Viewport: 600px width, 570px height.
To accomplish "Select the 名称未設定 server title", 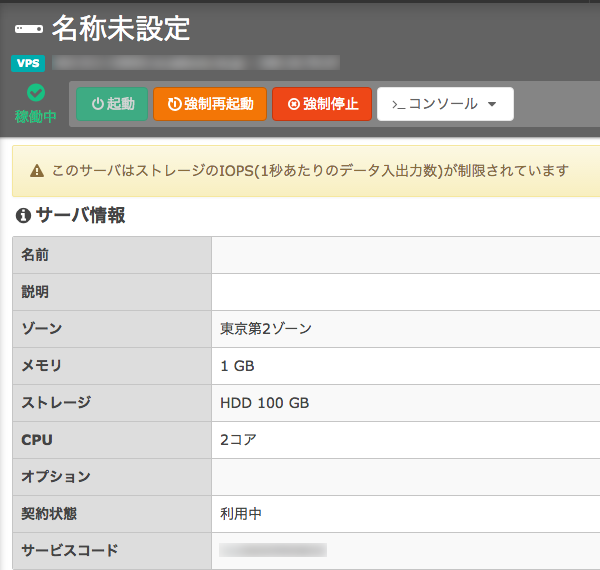I will tap(120, 29).
